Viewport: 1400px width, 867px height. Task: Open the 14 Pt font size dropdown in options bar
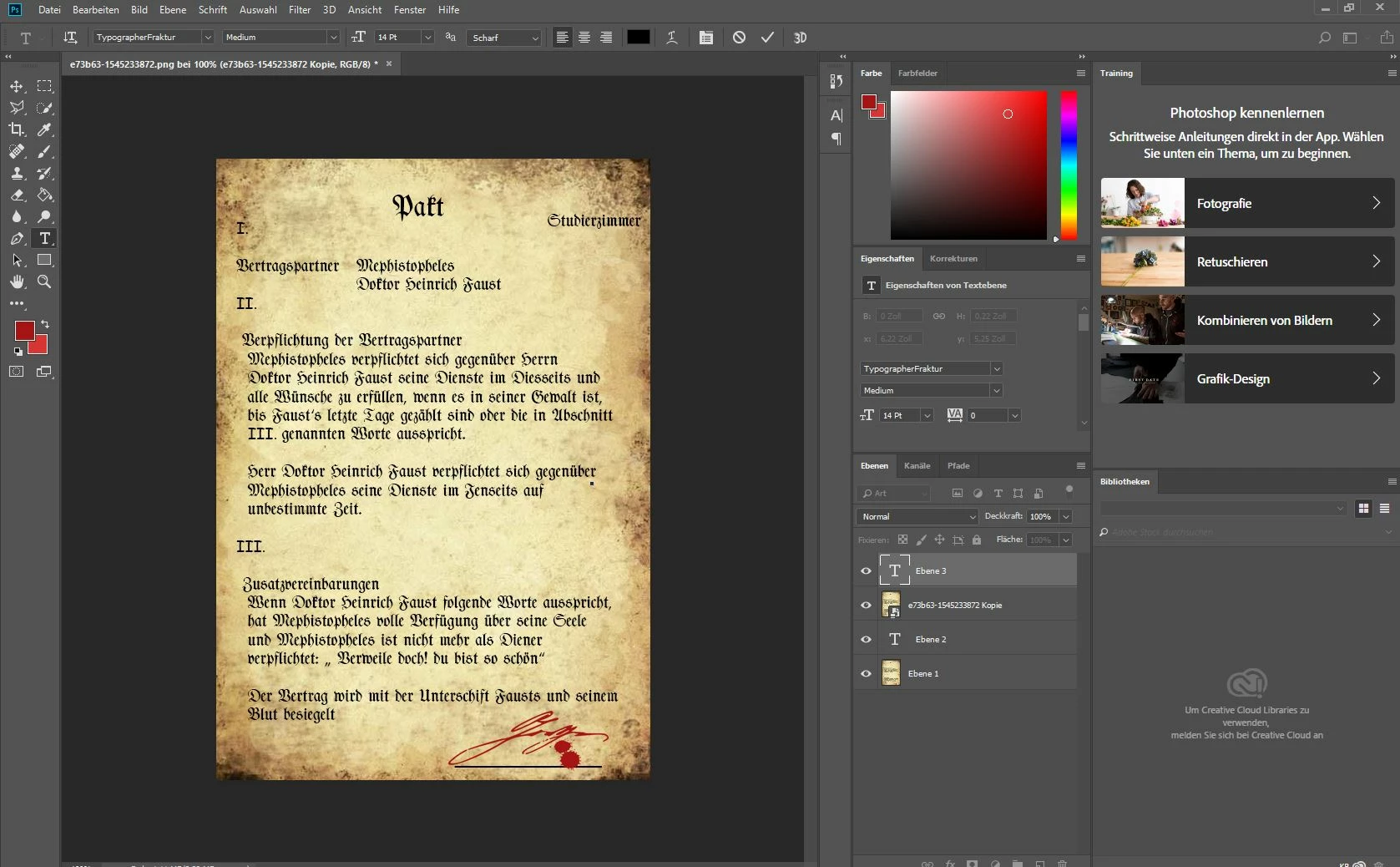427,38
